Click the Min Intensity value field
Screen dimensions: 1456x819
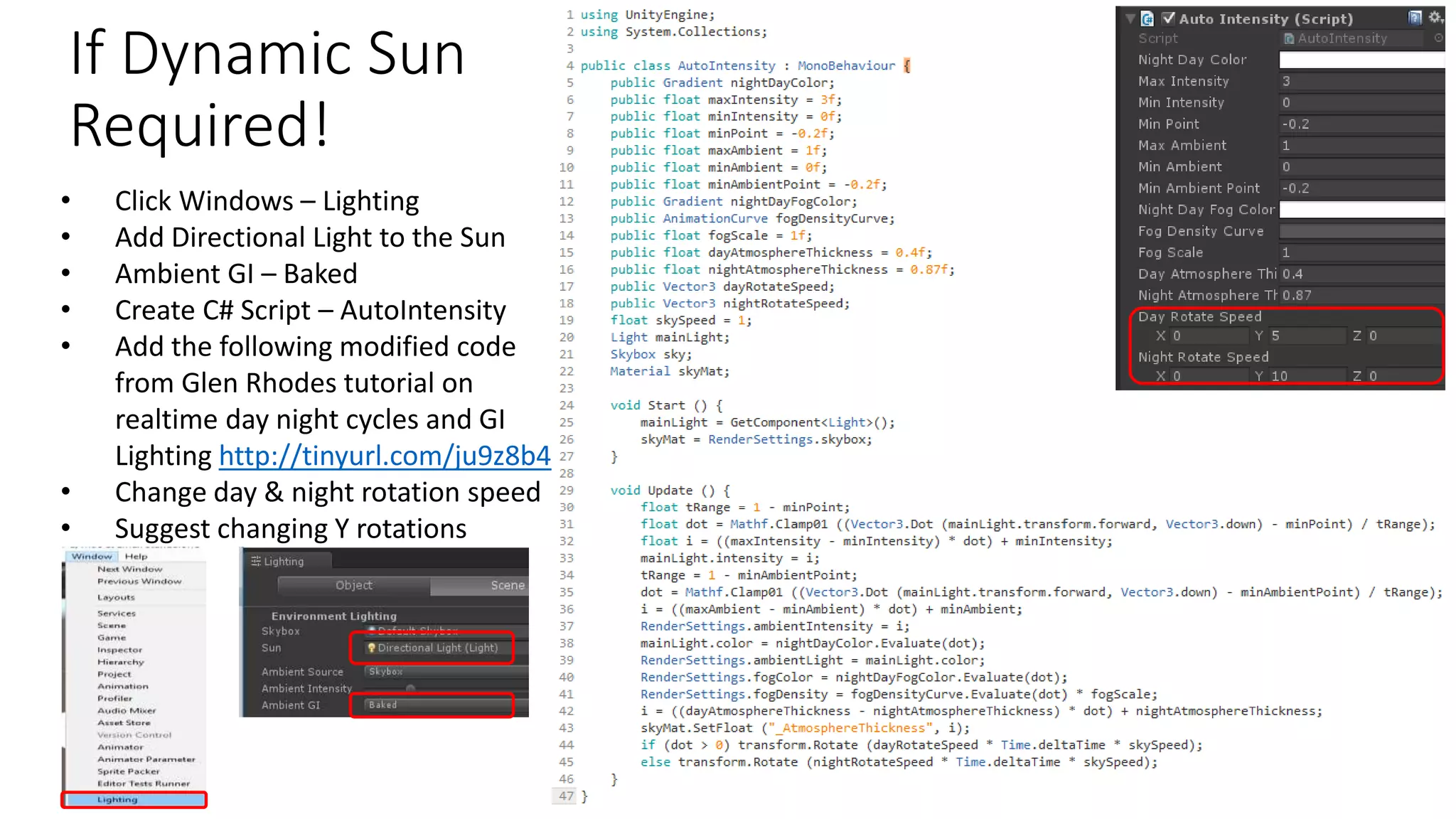pos(1362,103)
